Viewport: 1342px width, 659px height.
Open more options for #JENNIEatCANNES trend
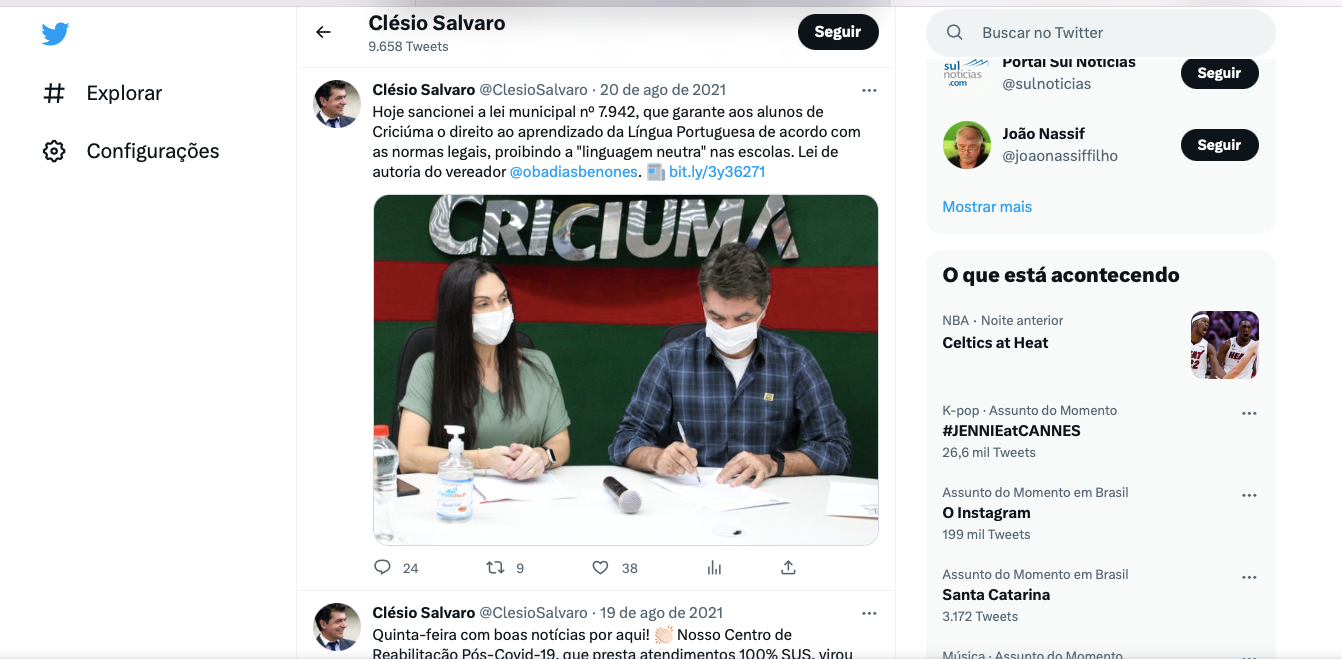point(1249,413)
